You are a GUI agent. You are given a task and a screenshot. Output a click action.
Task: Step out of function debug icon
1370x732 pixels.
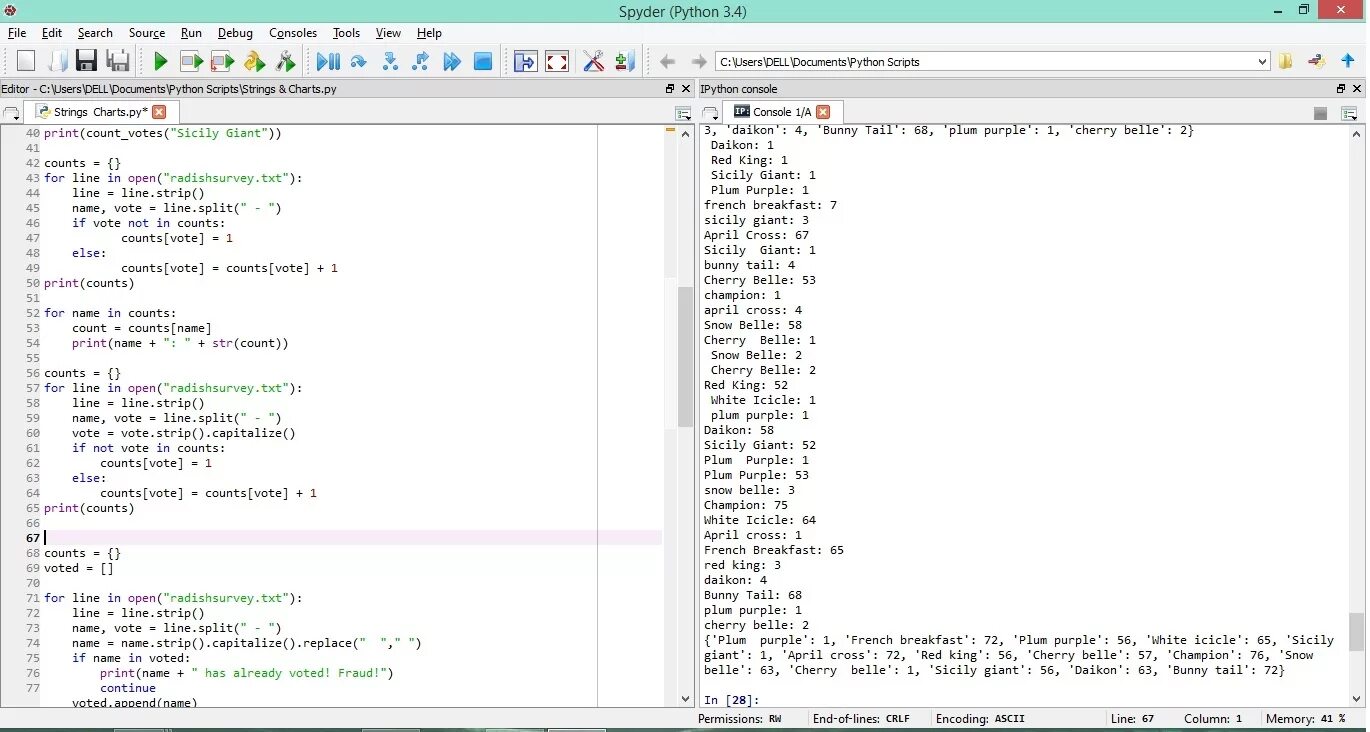coord(421,62)
